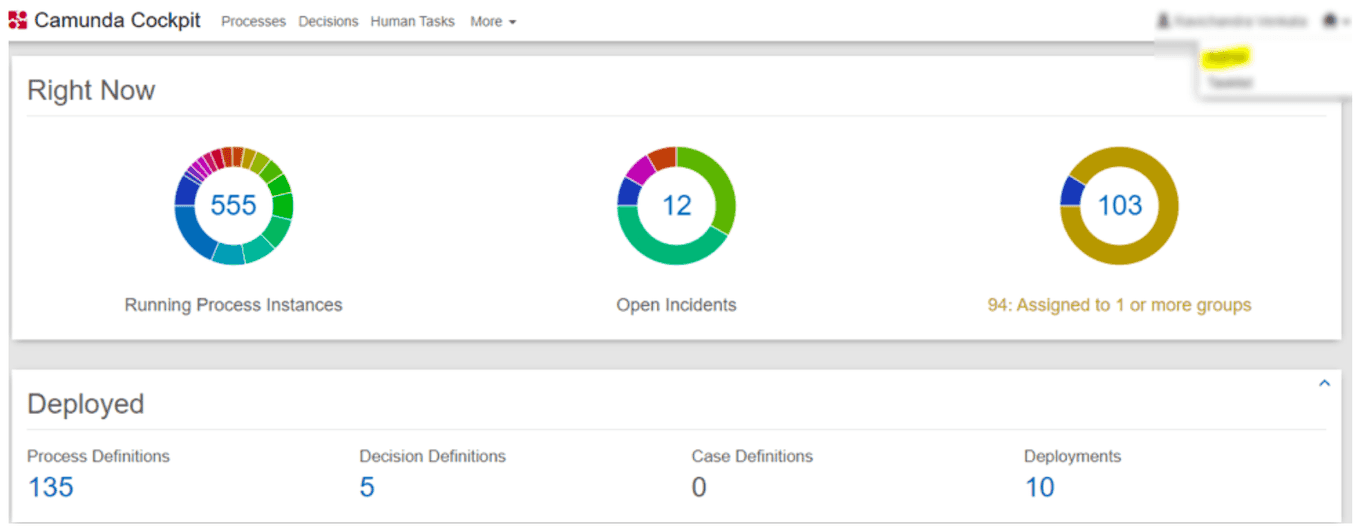Open the Processes menu item
The image size is (1360, 529).
253,21
